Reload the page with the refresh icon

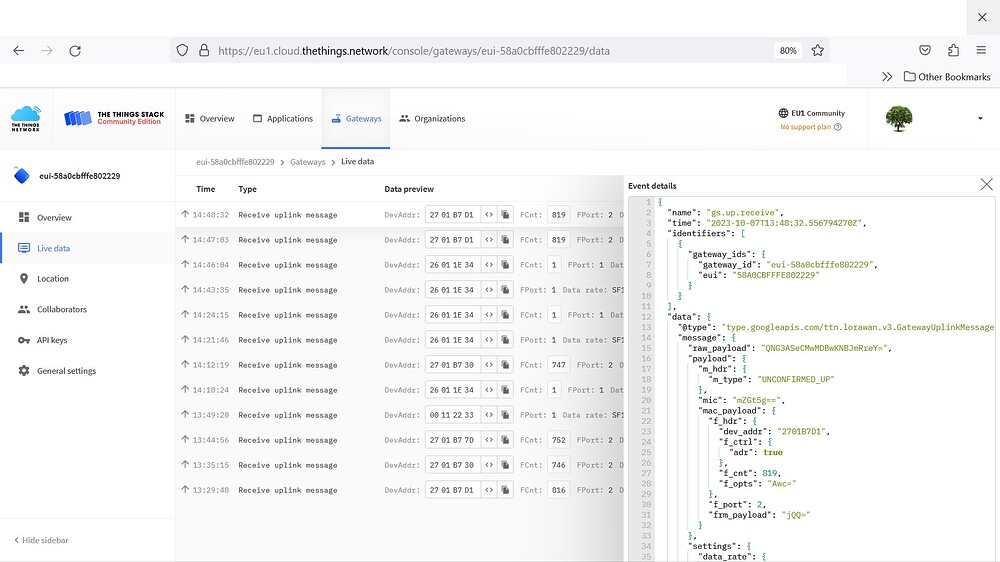tap(75, 50)
